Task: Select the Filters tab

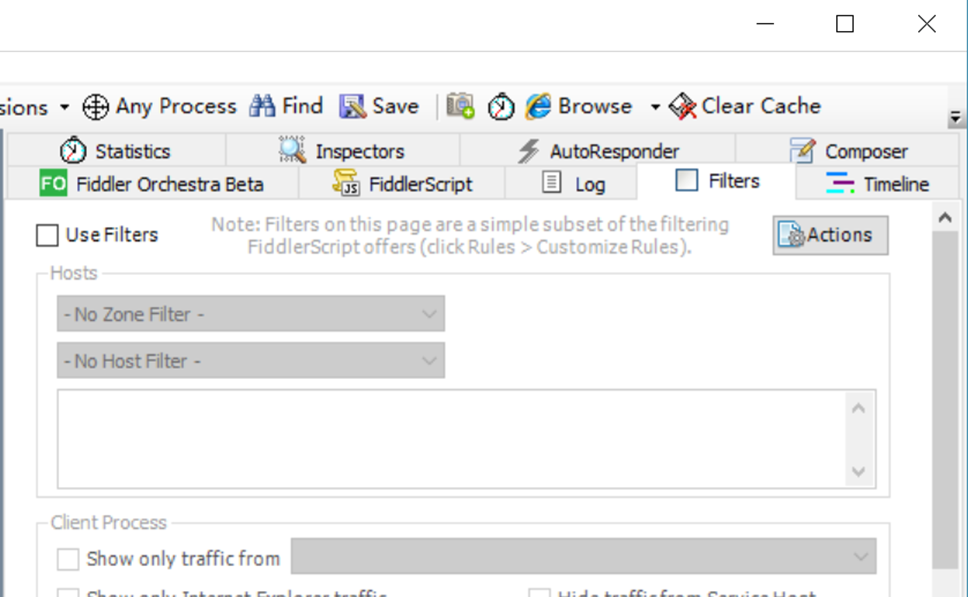Action: tap(717, 181)
